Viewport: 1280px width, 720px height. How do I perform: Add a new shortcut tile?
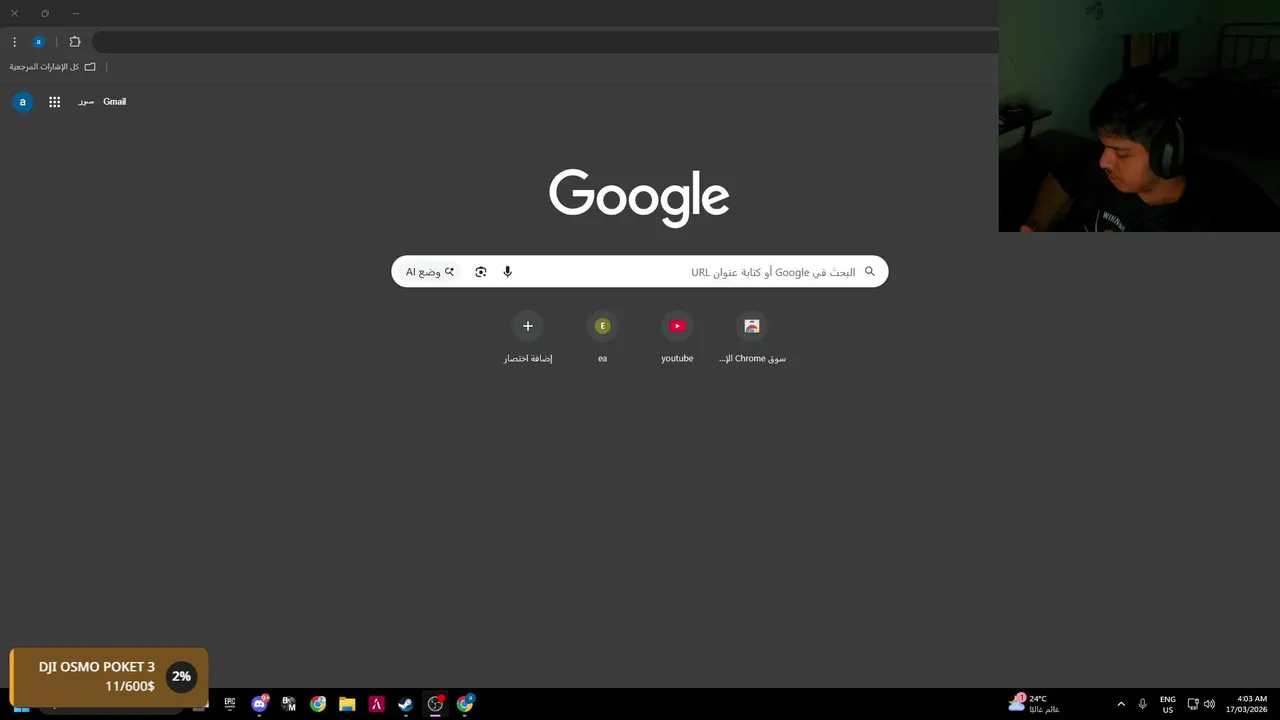coord(528,338)
